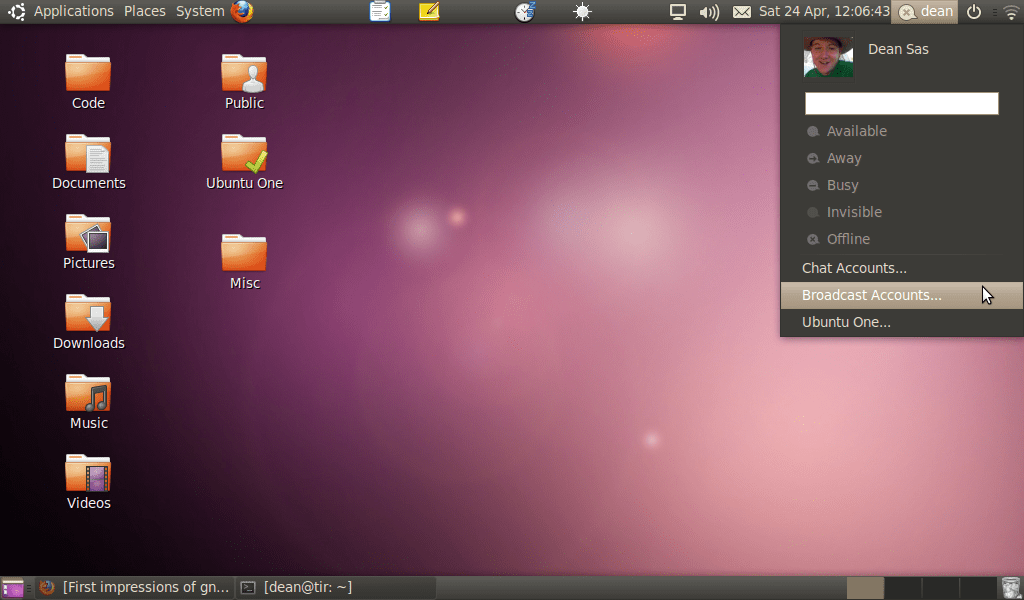Expand the Places menu
Image resolution: width=1024 pixels, height=600 pixels.
[145, 12]
